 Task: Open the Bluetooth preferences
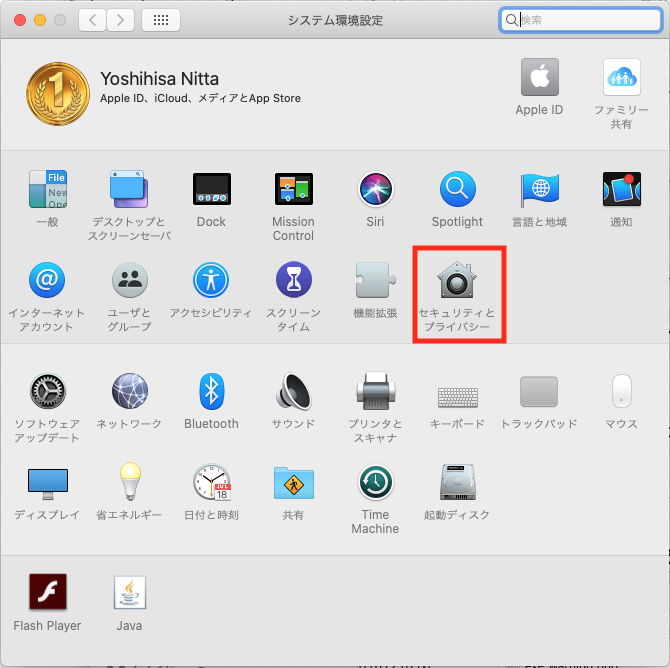[211, 391]
